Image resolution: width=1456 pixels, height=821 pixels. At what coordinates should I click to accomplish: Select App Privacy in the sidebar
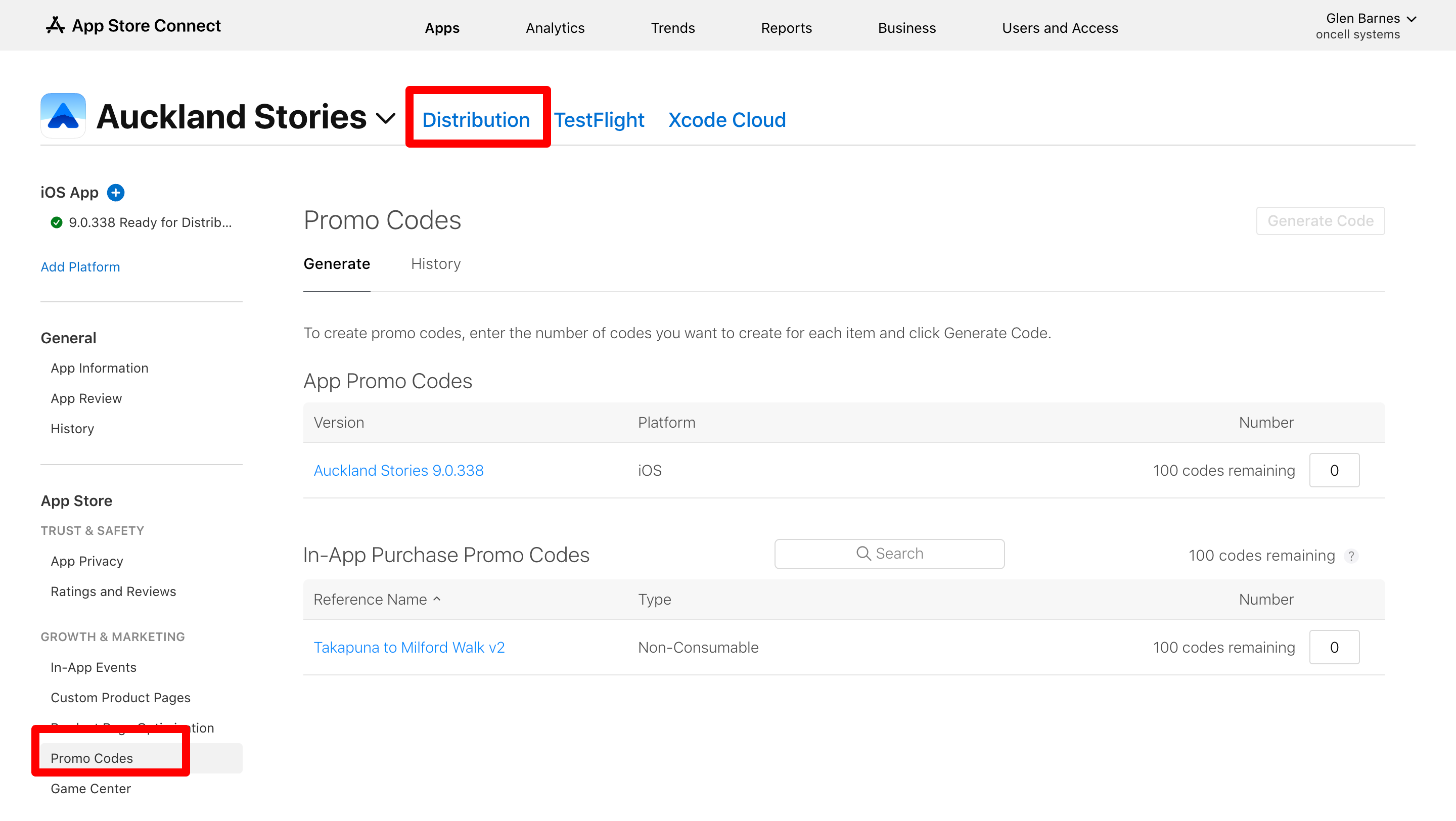(x=87, y=561)
